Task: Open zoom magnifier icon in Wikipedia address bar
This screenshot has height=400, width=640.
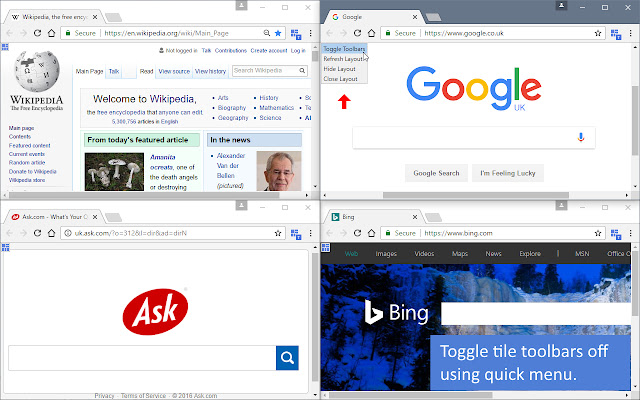Action: coord(267,33)
